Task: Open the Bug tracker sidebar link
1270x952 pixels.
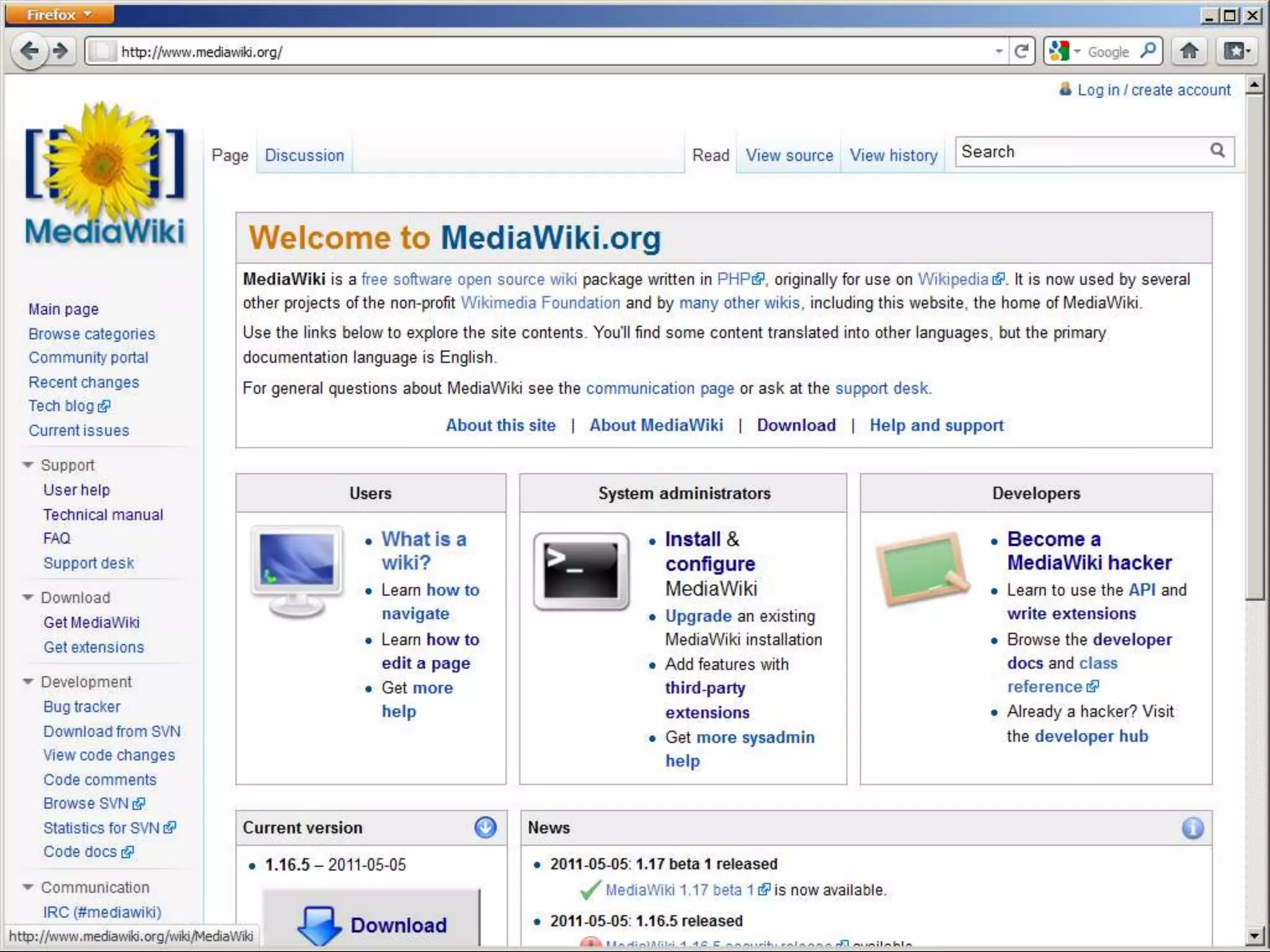Action: (x=82, y=707)
